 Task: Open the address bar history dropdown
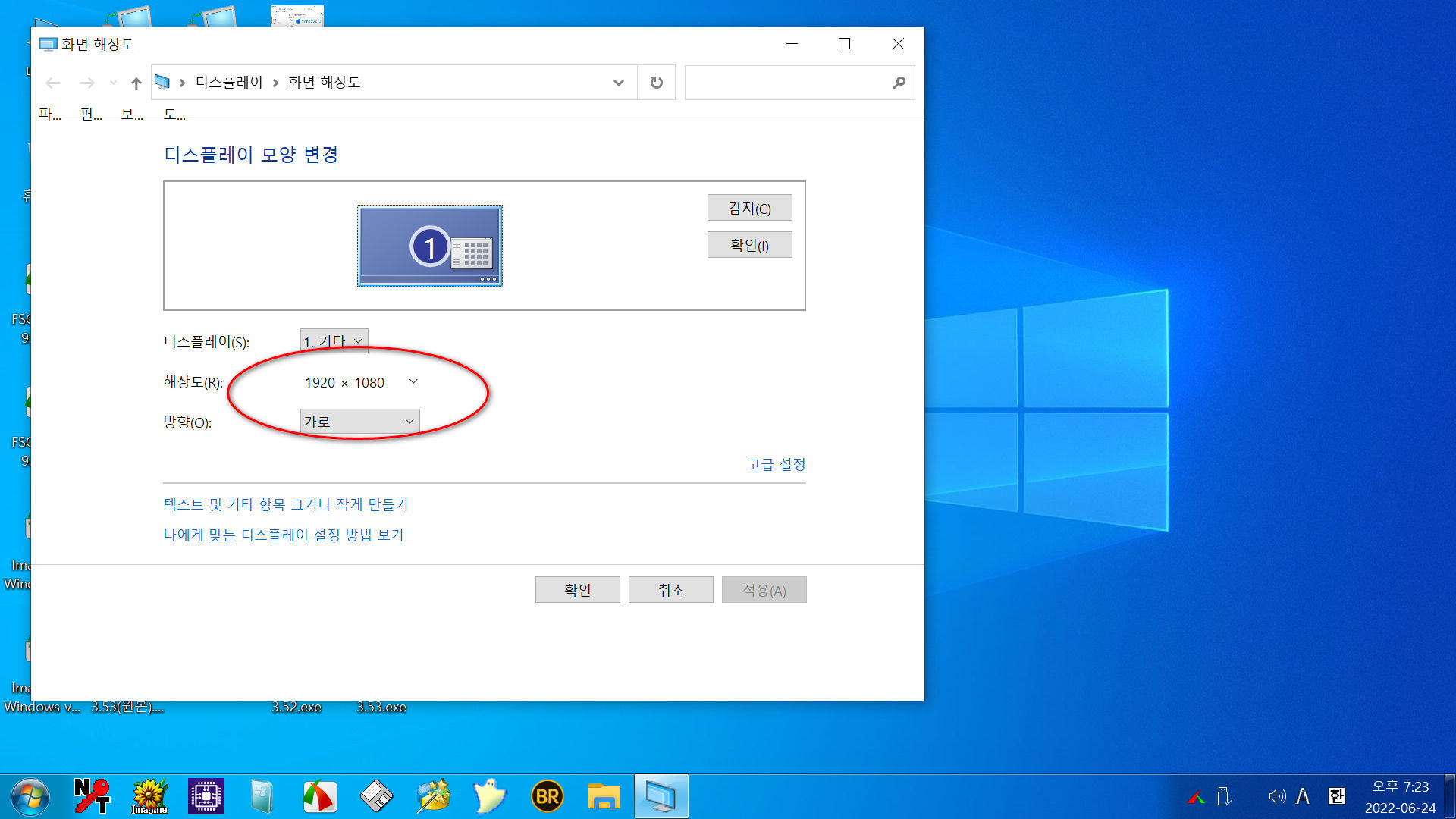(619, 83)
